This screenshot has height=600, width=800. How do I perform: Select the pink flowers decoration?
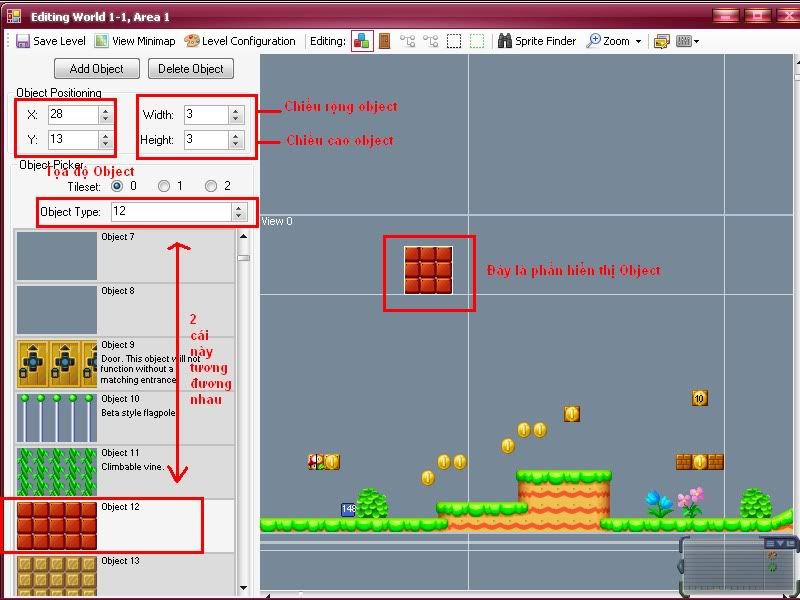[x=691, y=502]
